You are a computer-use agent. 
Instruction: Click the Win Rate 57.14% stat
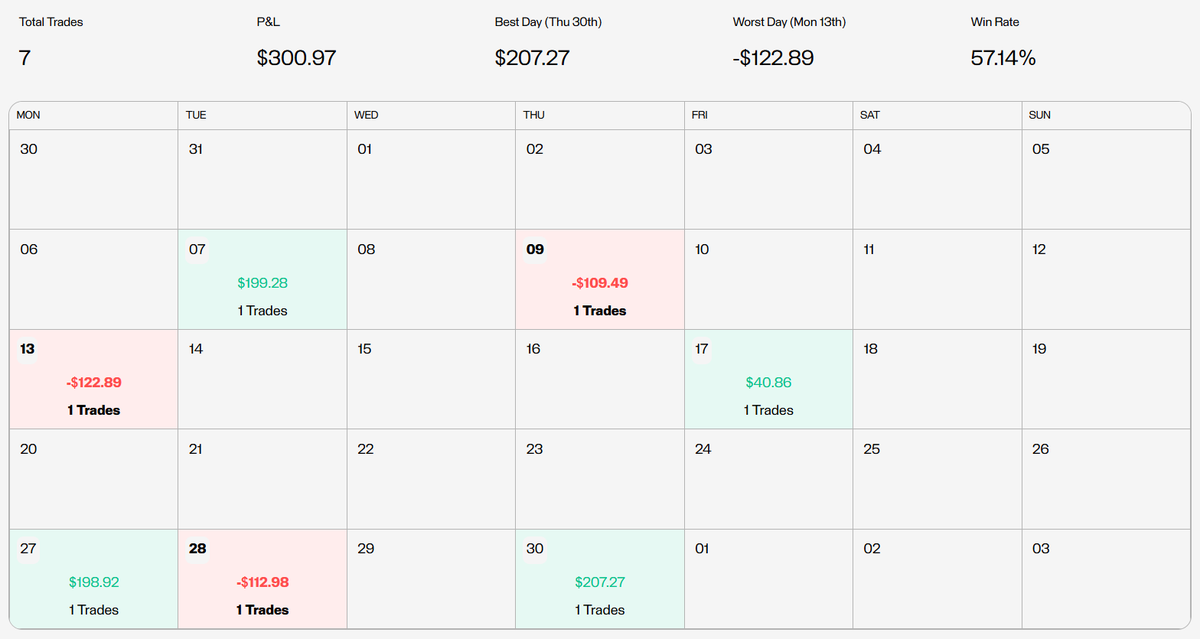coord(1003,58)
